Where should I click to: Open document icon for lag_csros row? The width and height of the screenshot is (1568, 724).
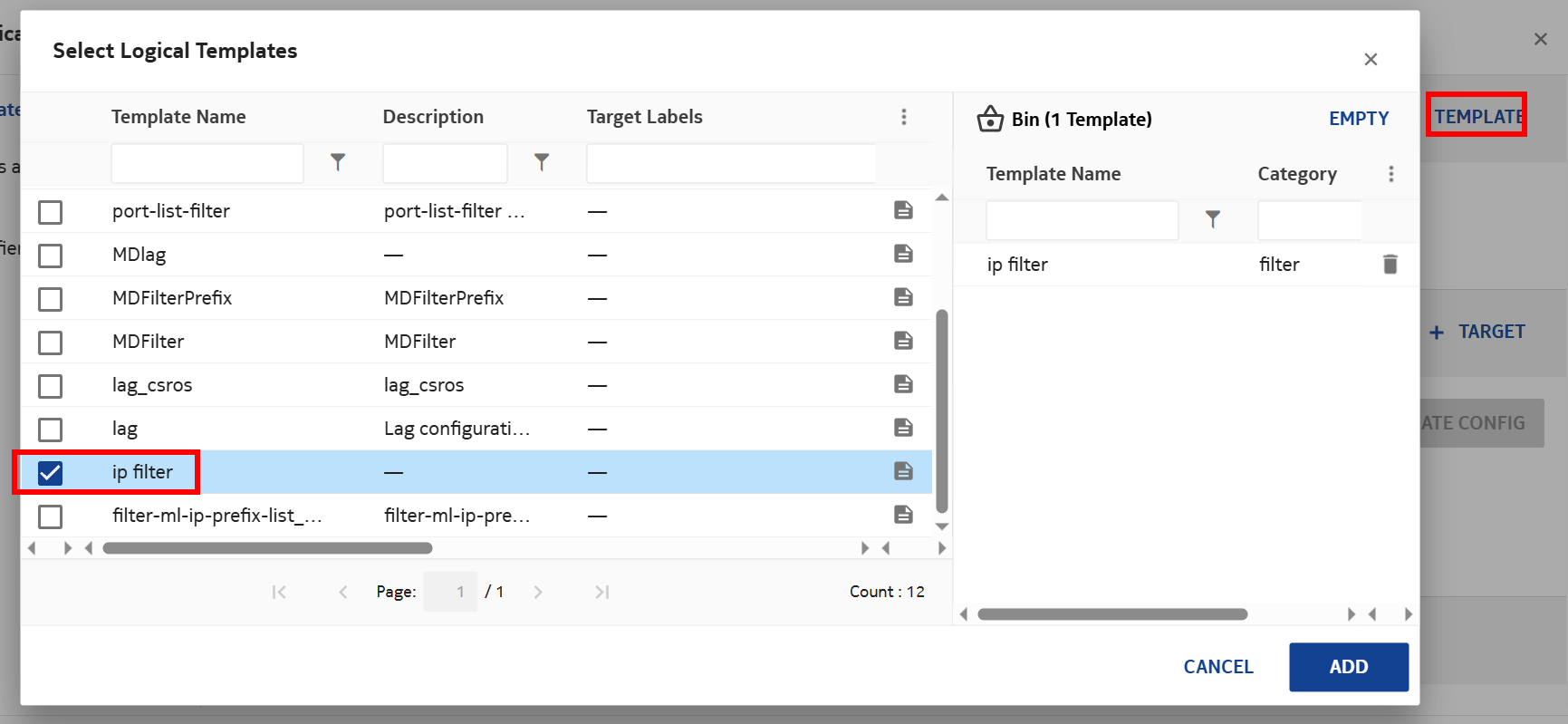(903, 384)
